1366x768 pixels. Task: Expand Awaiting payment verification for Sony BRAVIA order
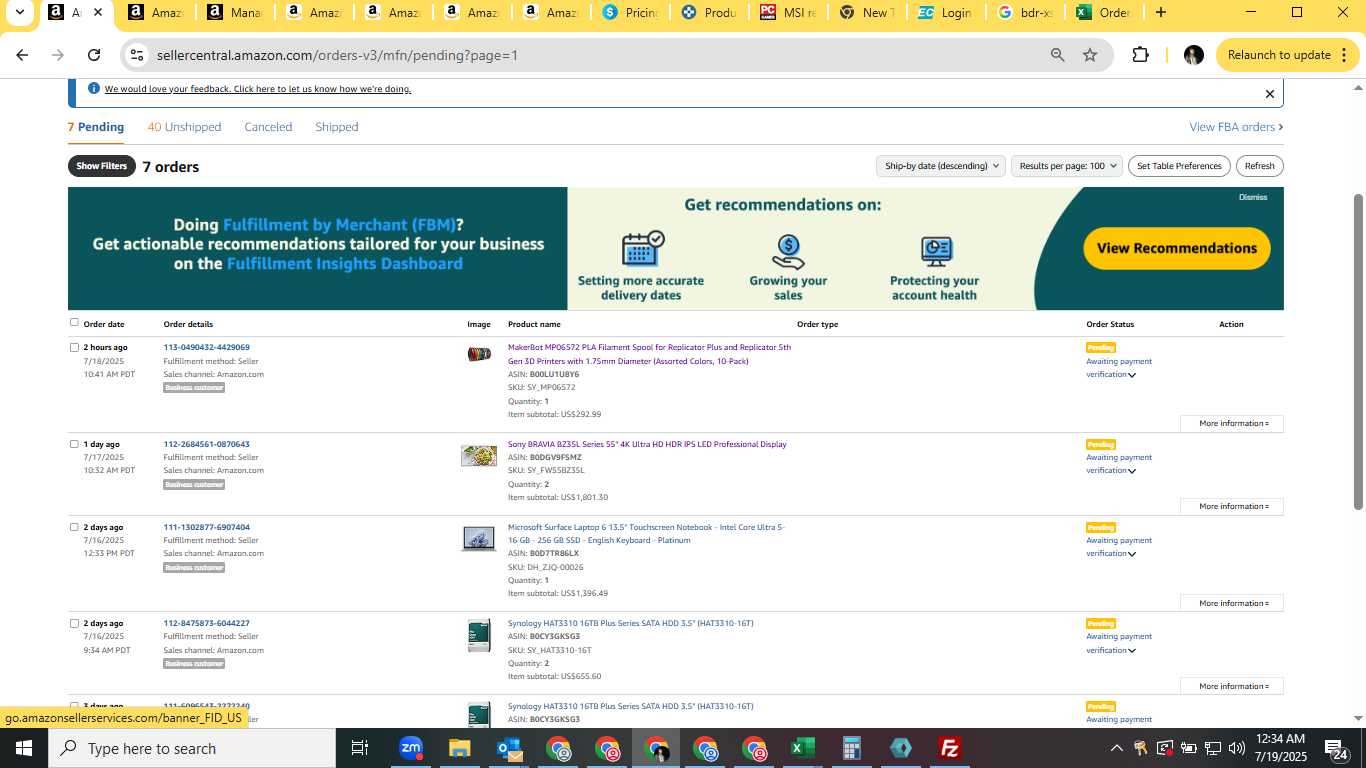point(1119,464)
